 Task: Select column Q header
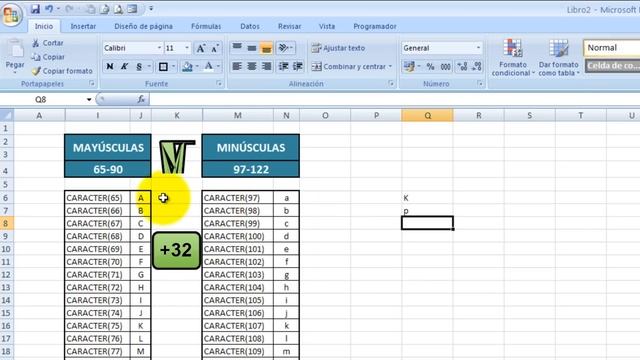pos(427,116)
